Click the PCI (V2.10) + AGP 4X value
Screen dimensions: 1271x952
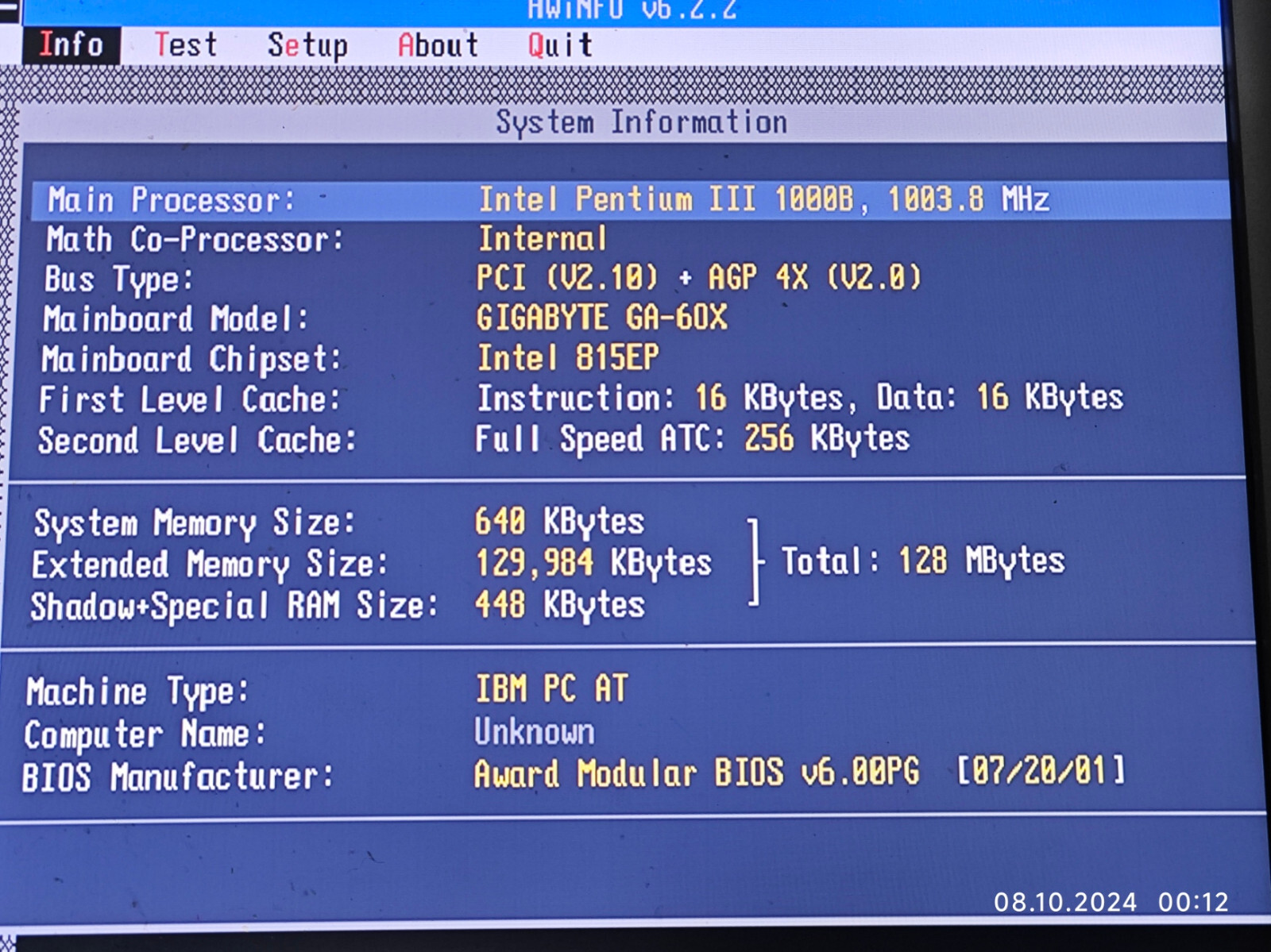click(x=698, y=277)
